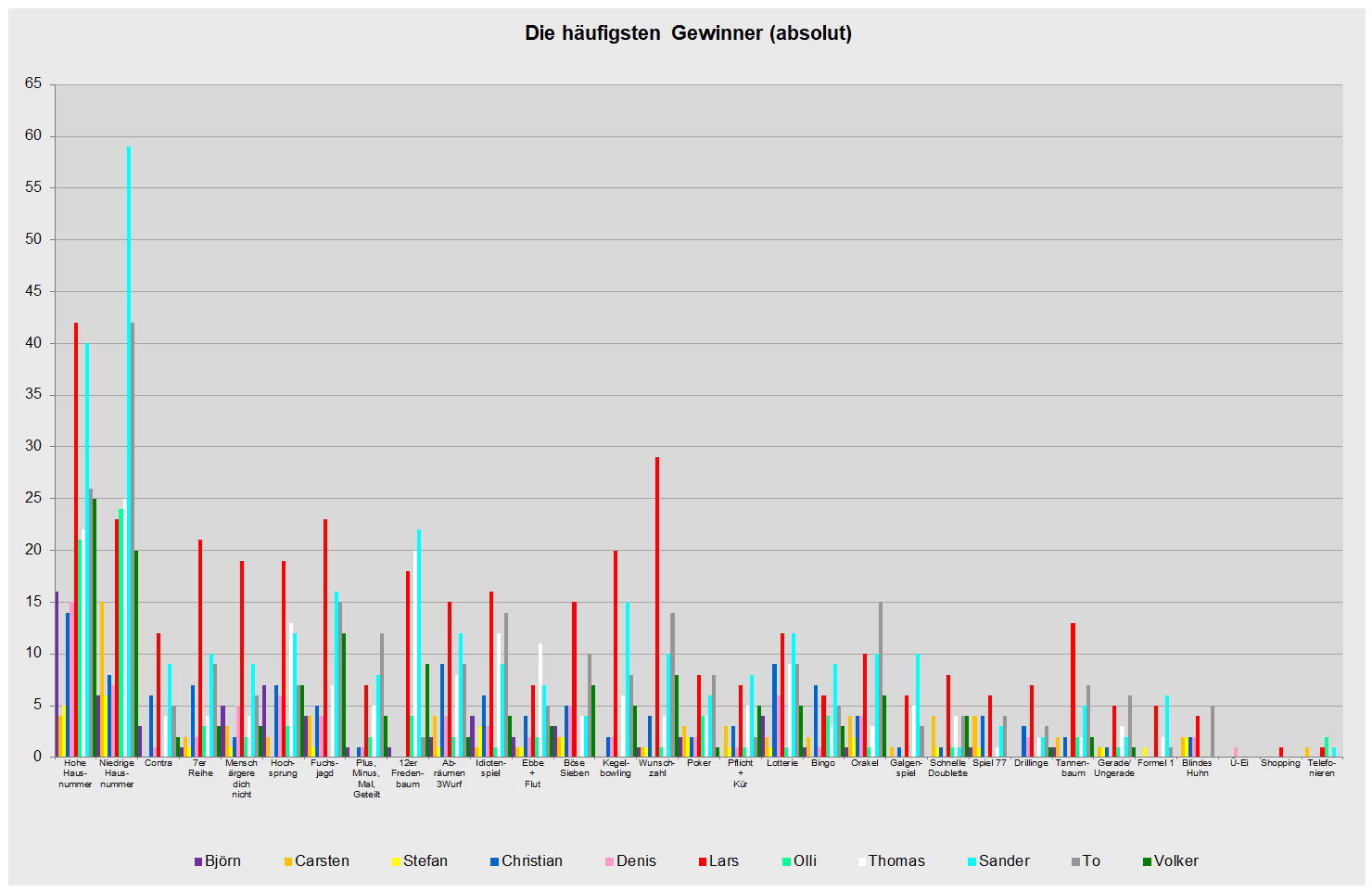The image size is (1372, 892).
Task: Click the '65' value on vertical axis
Action: click(33, 84)
